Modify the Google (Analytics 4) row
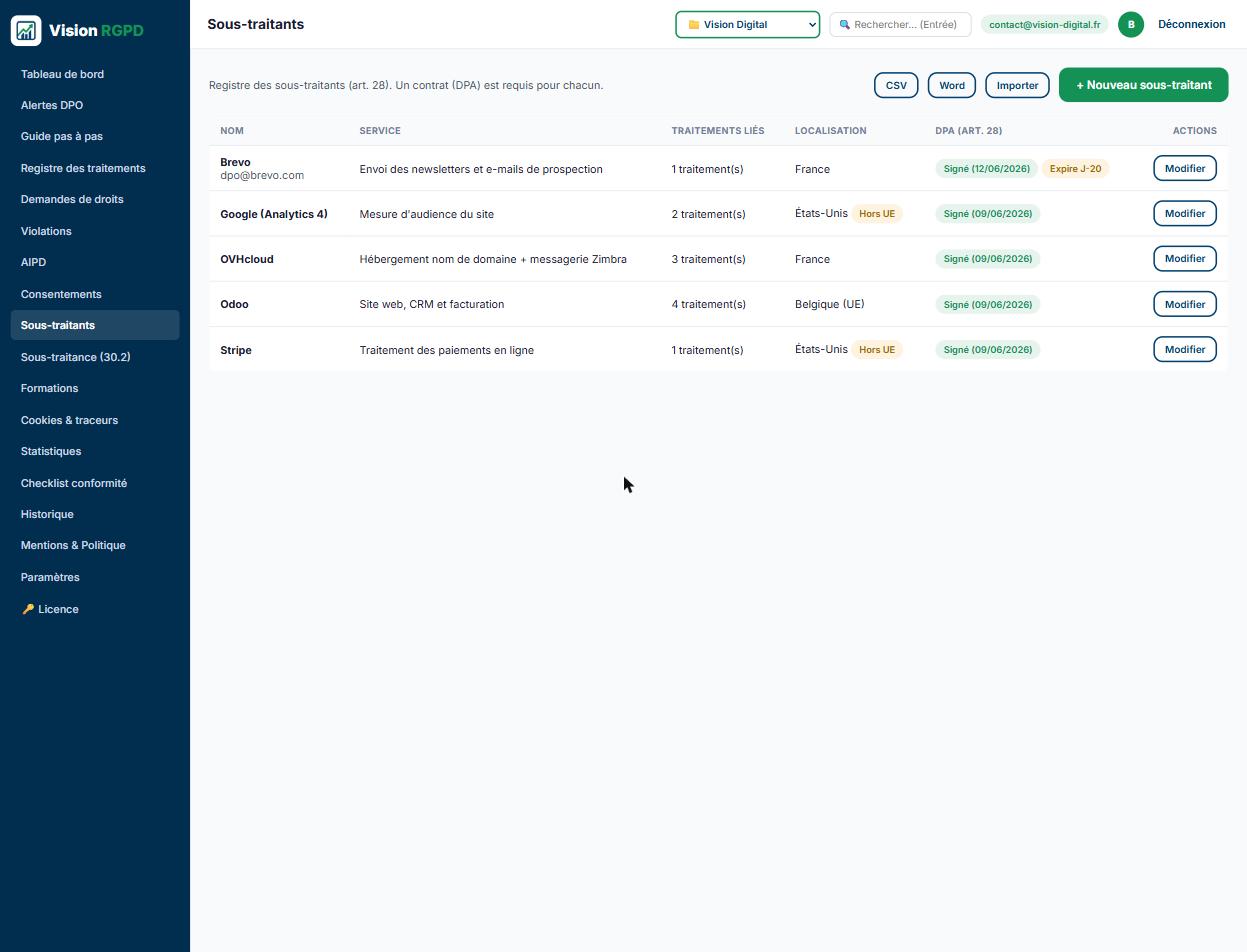1247x952 pixels. (1184, 213)
